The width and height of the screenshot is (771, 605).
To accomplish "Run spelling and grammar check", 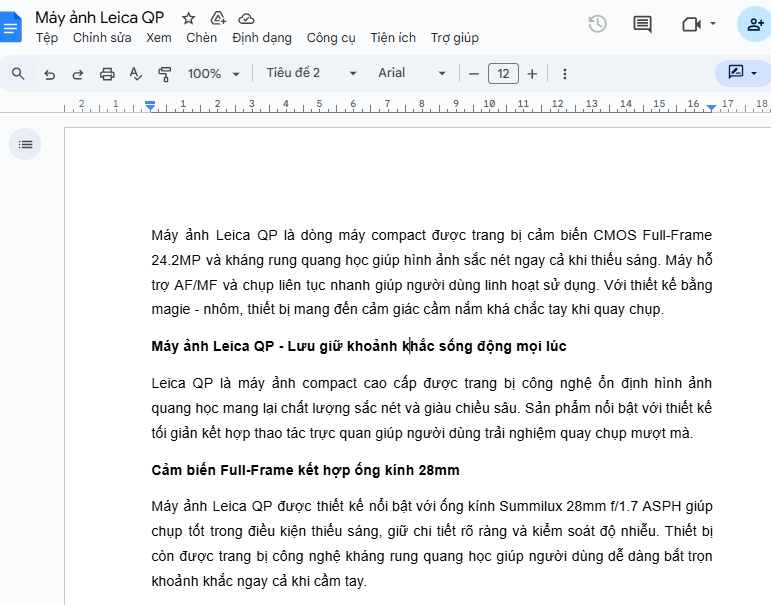I will 136,74.
